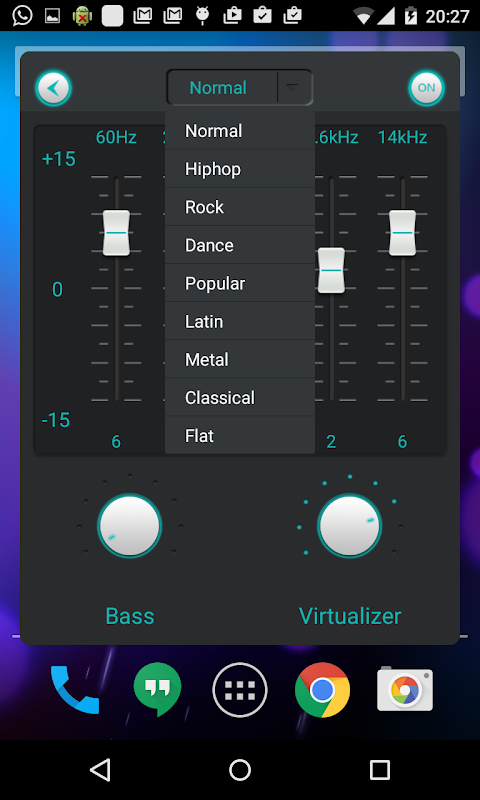This screenshot has width=480, height=800.
Task: Open the Hangouts app icon
Action: tap(157, 689)
